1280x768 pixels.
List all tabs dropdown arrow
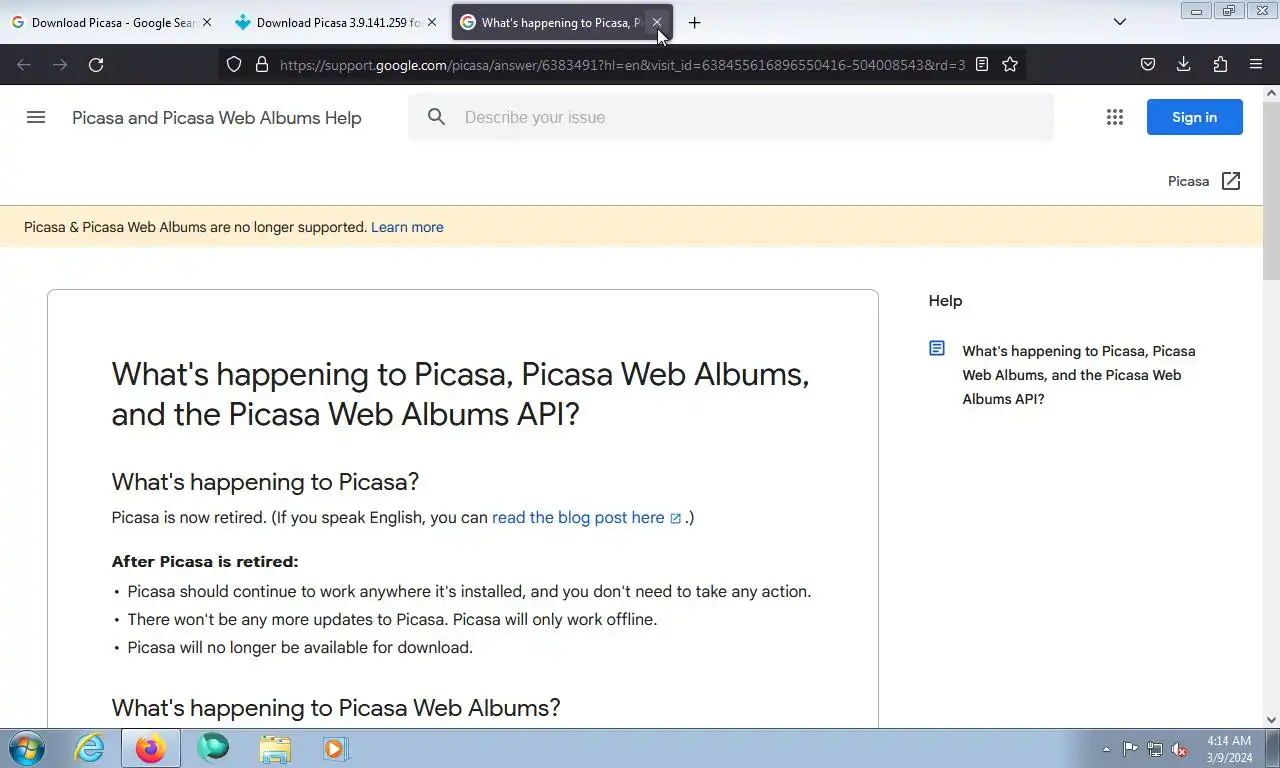(1120, 22)
